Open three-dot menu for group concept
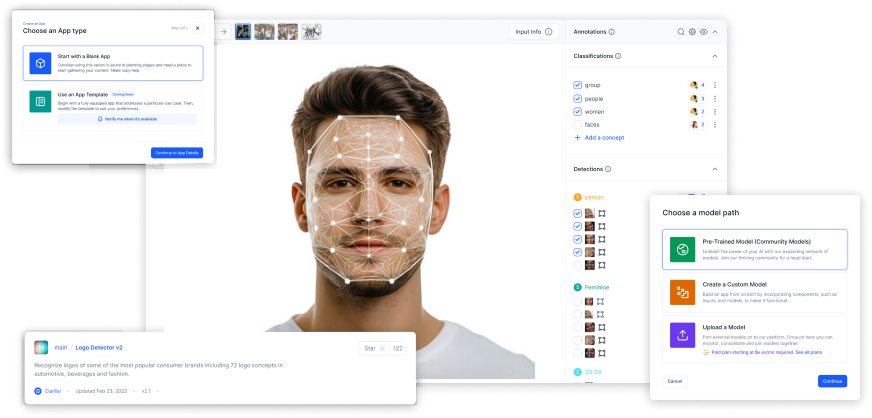The image size is (872, 418). coord(714,85)
